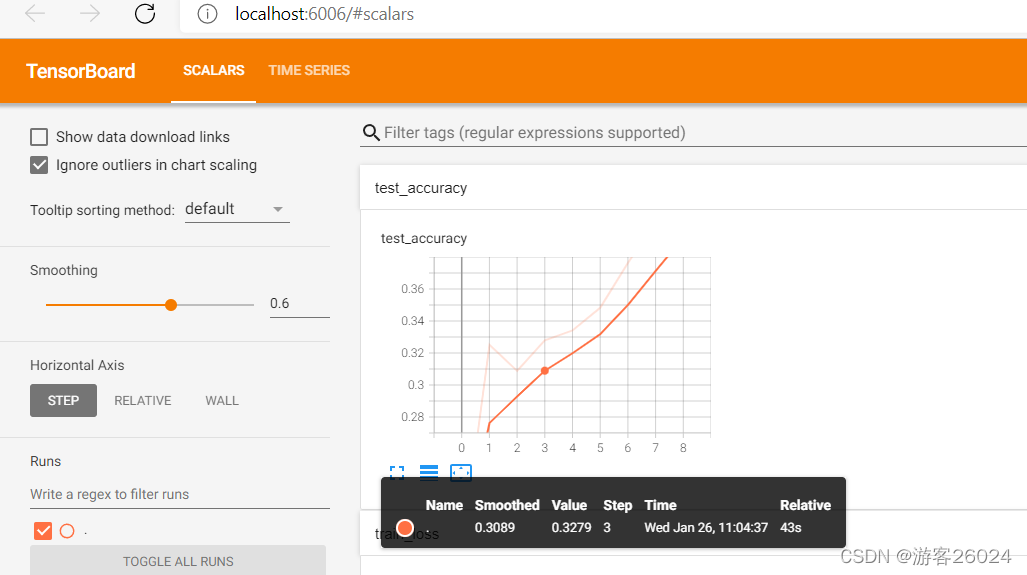Viewport: 1027px width, 575px height.
Task: Toggle Ignore outliers in chart scaling
Action: point(39,165)
